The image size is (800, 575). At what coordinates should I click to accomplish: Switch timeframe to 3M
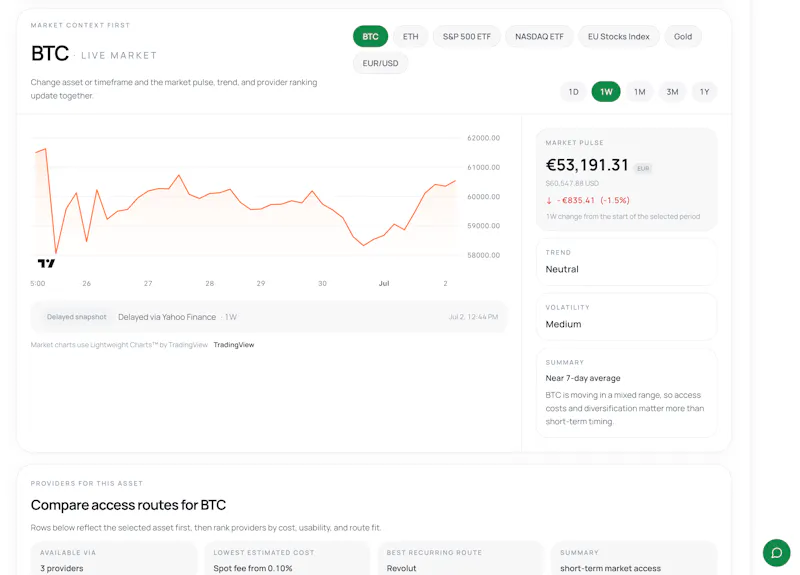(672, 92)
